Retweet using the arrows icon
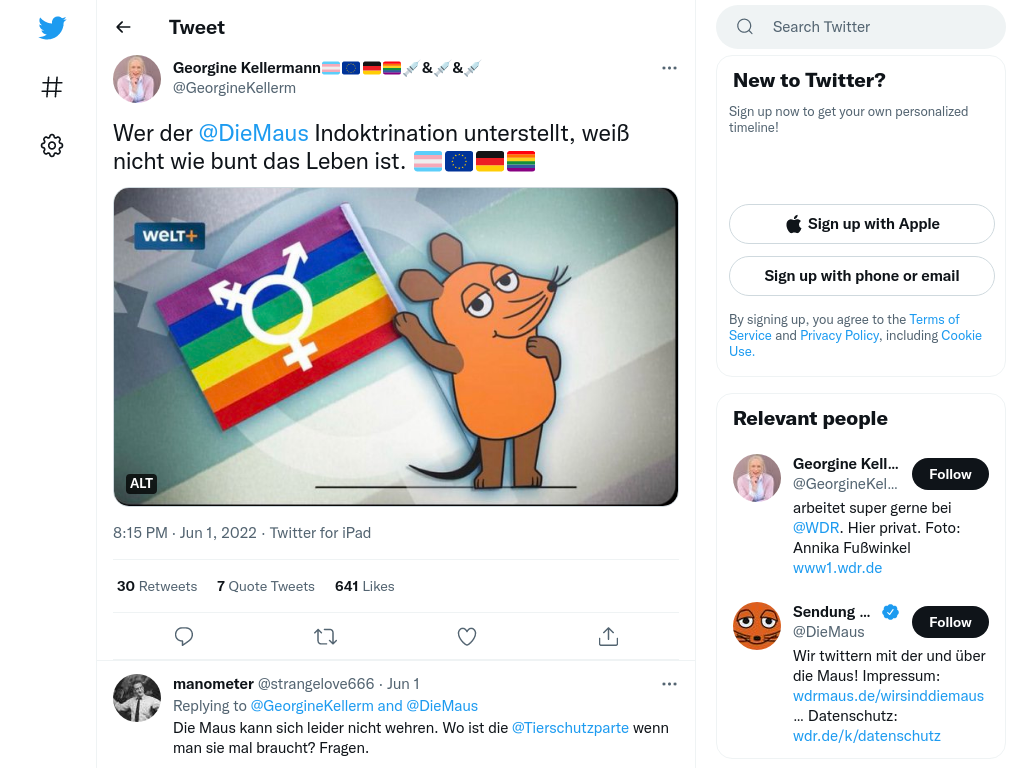Viewport: 1024px width, 768px height. [325, 636]
